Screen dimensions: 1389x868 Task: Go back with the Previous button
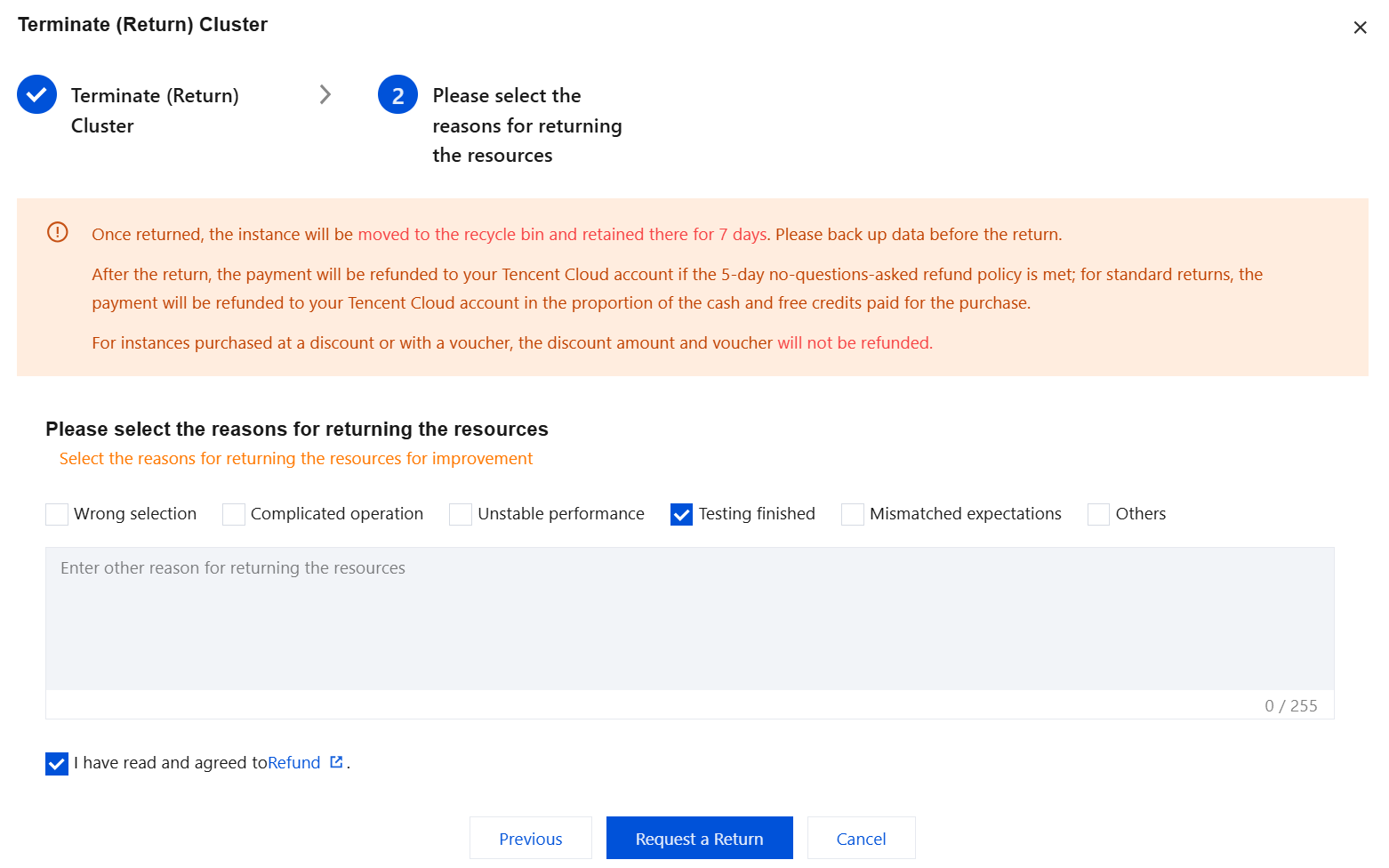531,839
